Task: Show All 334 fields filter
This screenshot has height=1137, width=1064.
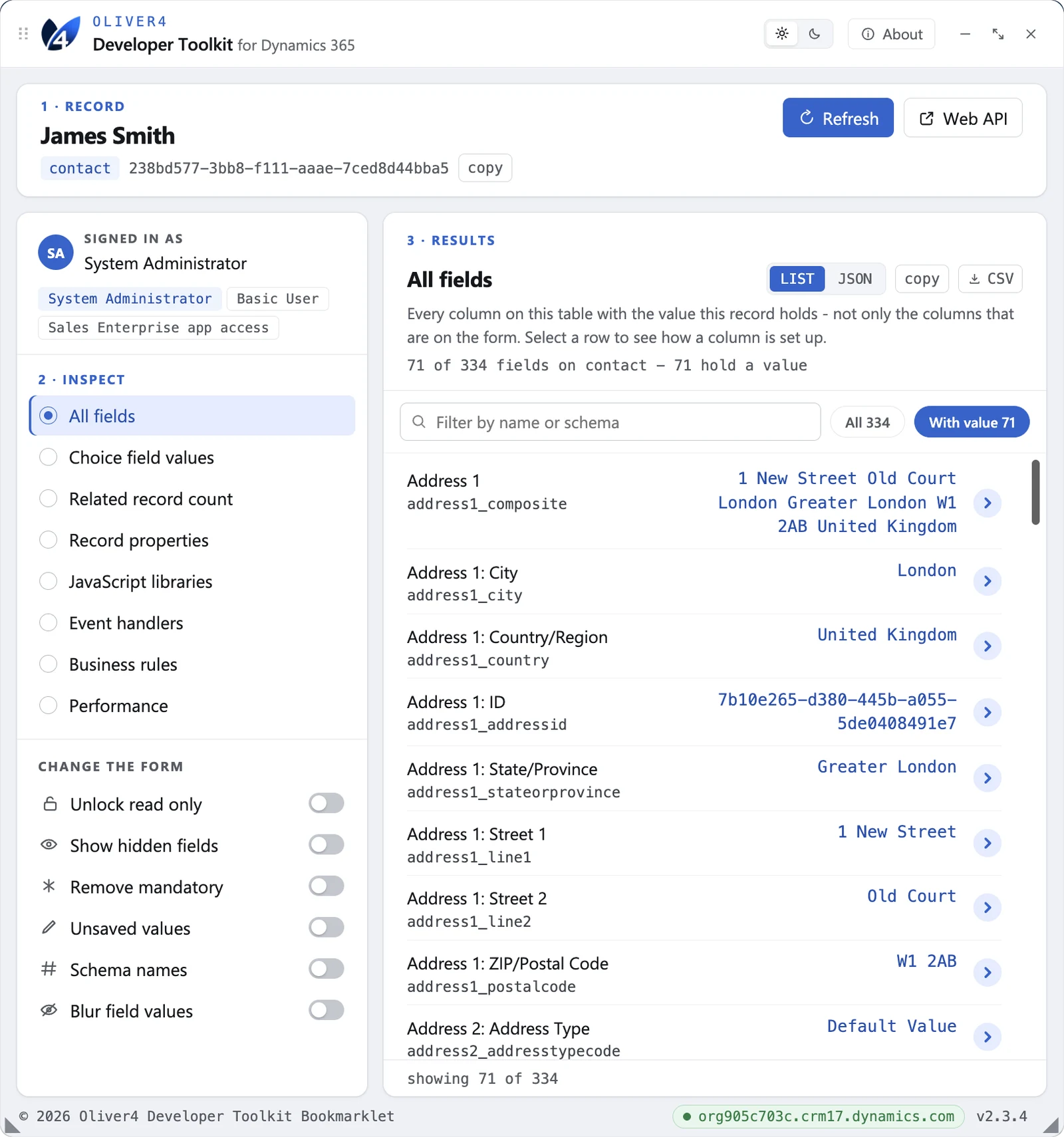Action: pos(867,422)
